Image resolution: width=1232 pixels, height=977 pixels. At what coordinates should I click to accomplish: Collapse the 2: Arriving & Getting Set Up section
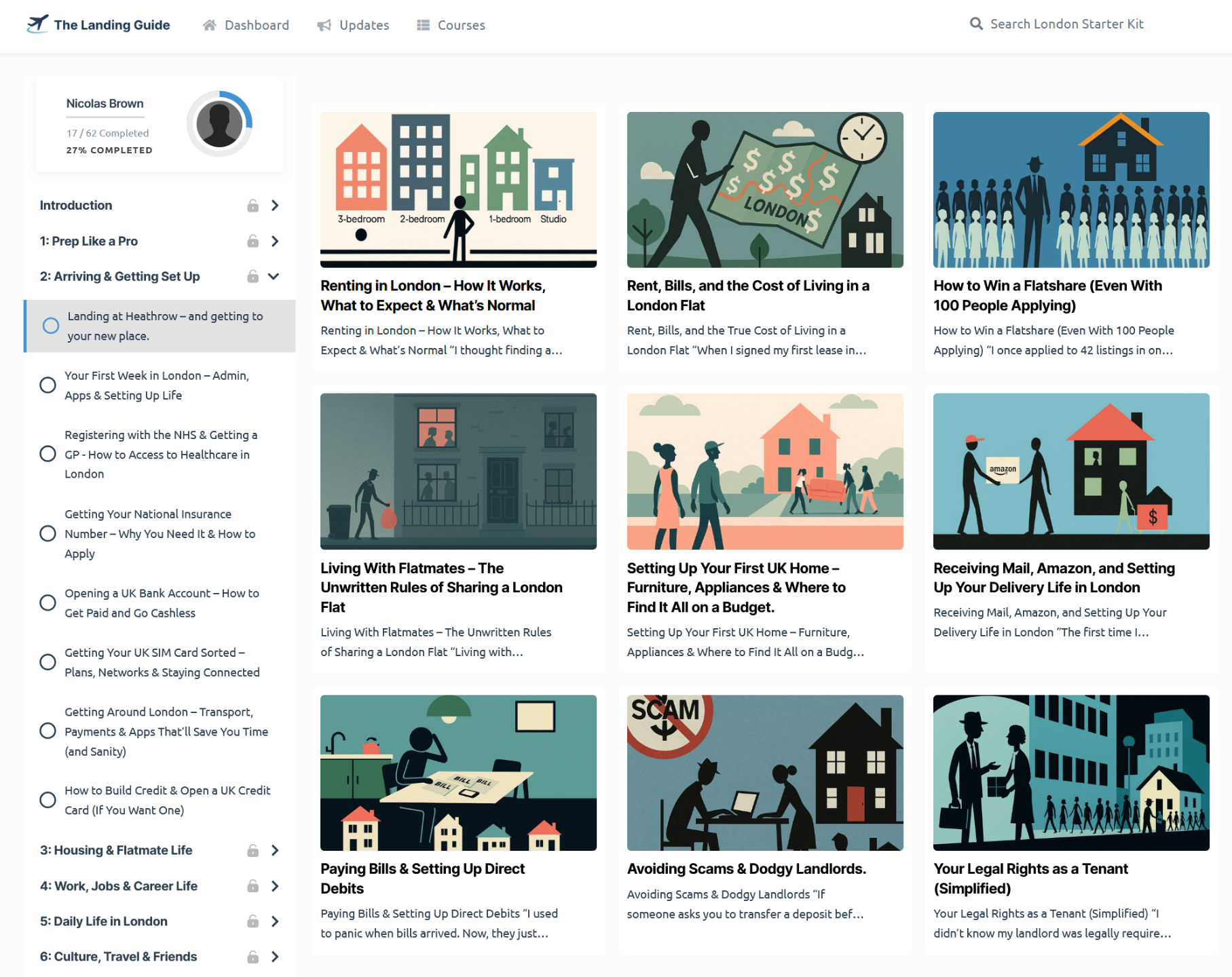[x=274, y=276]
